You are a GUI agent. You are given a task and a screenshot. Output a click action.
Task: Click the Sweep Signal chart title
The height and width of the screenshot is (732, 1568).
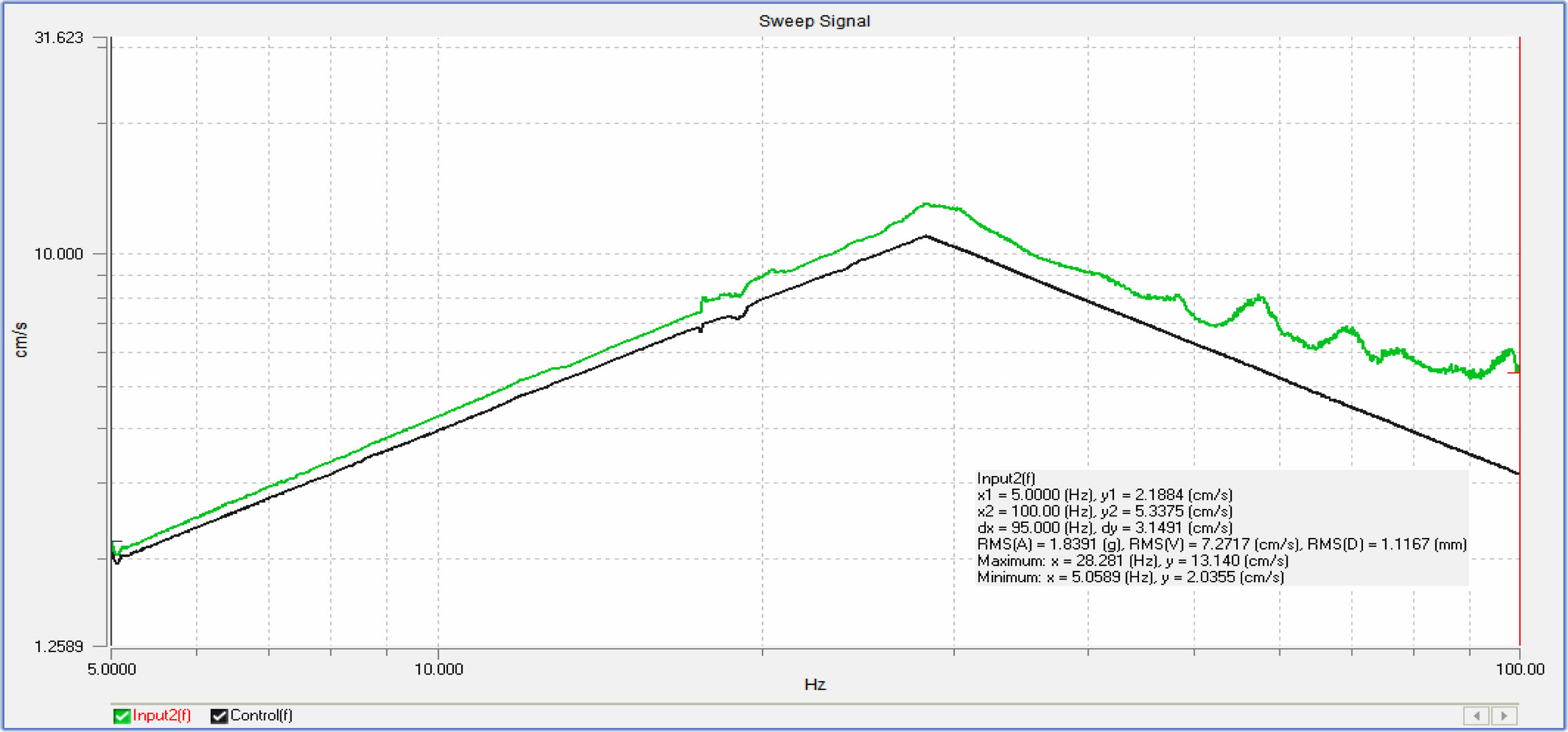pos(815,21)
